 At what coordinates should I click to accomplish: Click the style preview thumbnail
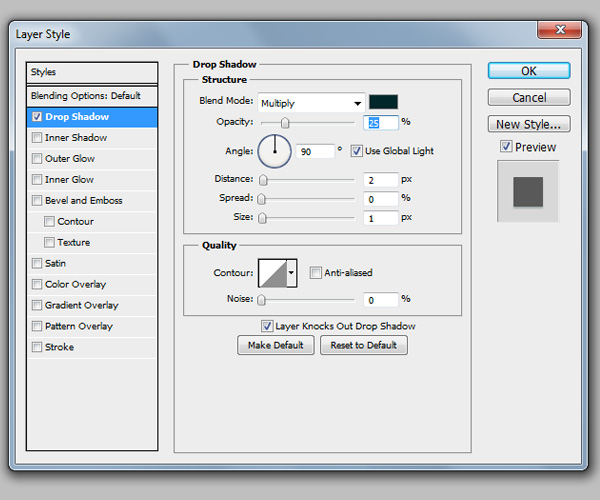pos(528,191)
